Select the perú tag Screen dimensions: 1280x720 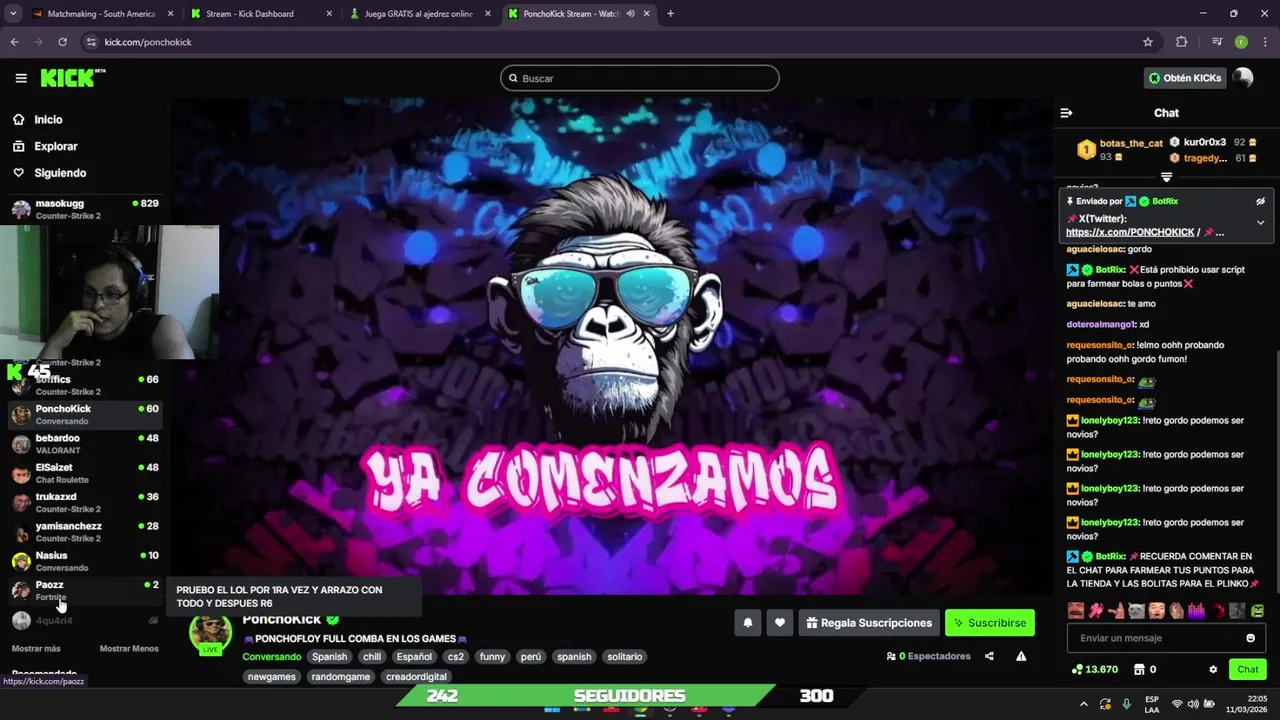point(531,657)
